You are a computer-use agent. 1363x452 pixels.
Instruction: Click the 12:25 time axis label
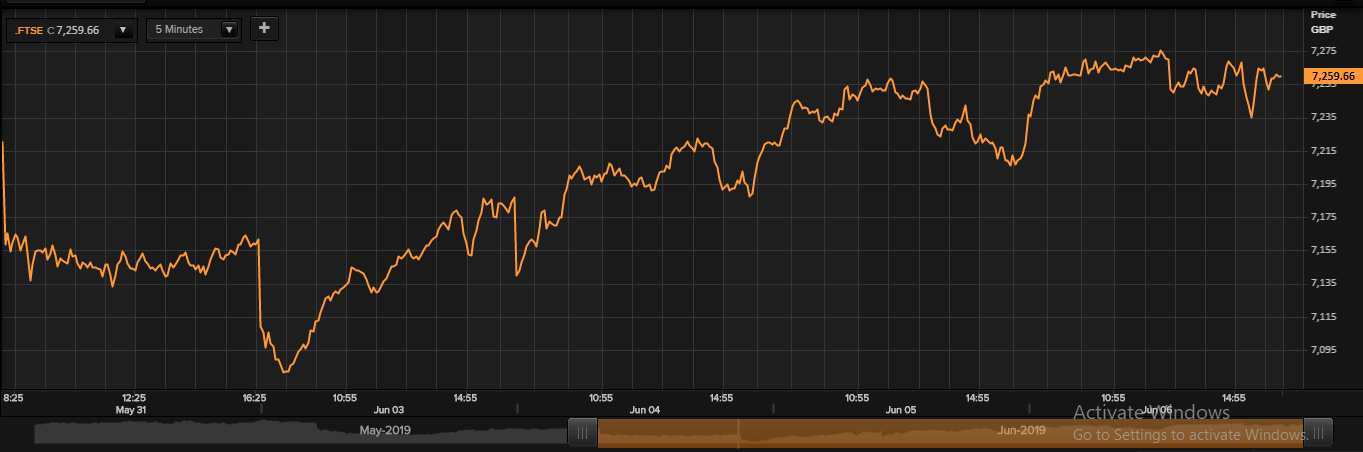click(x=133, y=398)
